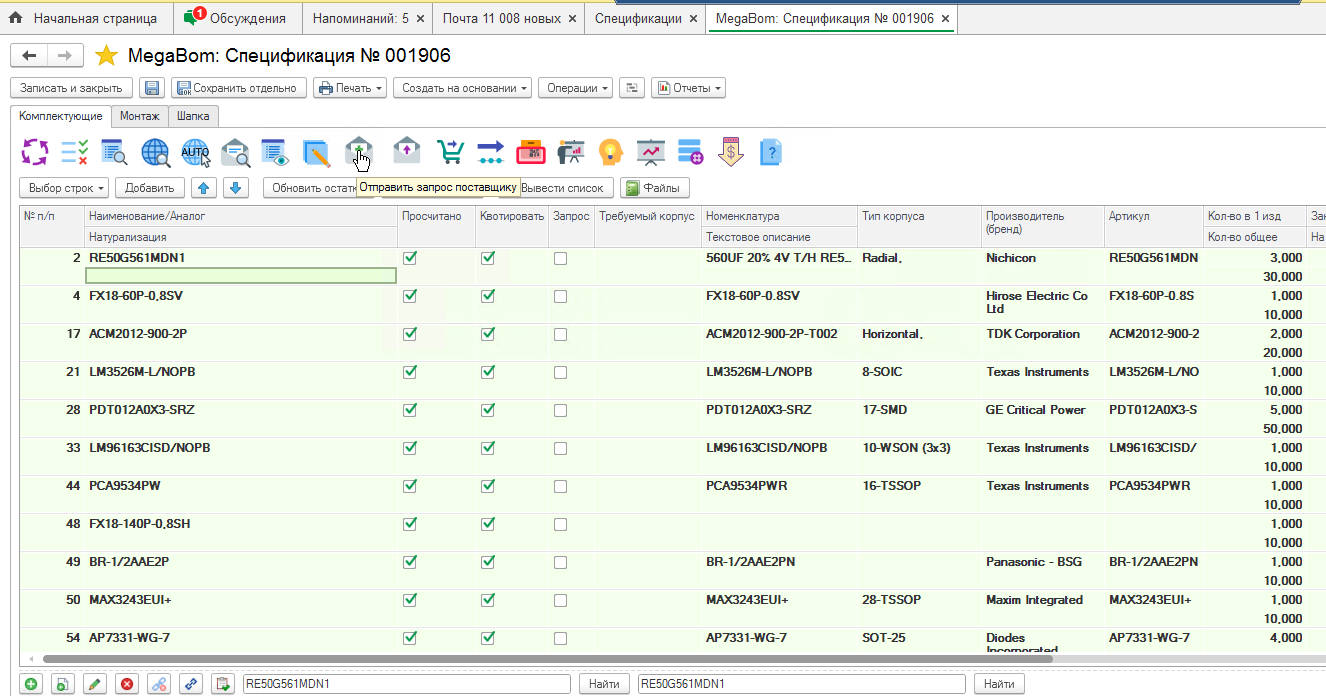The image size is (1326, 696).
Task: Click the floppy disk save icon
Action: [152, 88]
